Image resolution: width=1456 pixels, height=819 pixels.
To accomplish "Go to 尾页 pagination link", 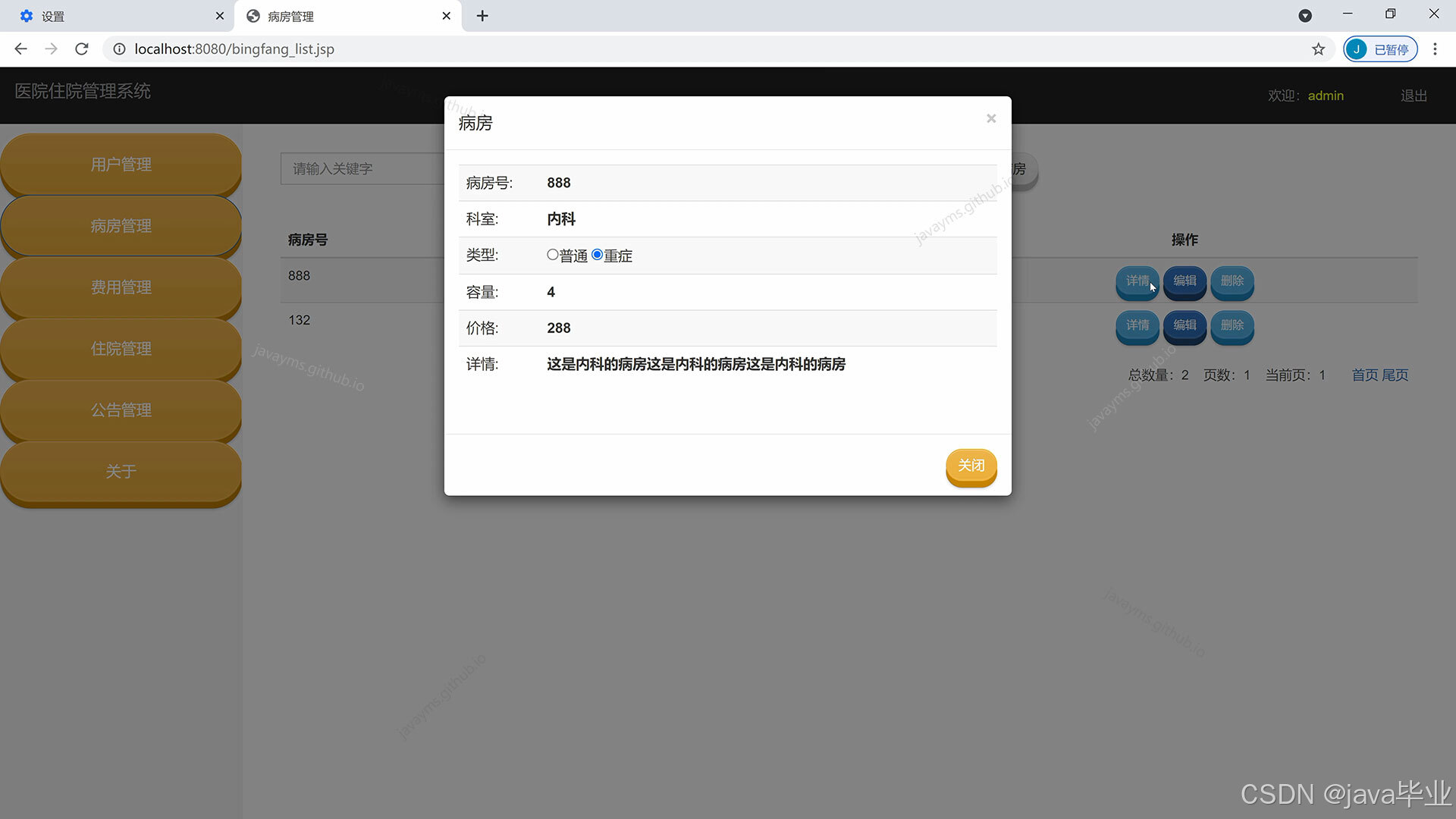I will pos(1395,375).
